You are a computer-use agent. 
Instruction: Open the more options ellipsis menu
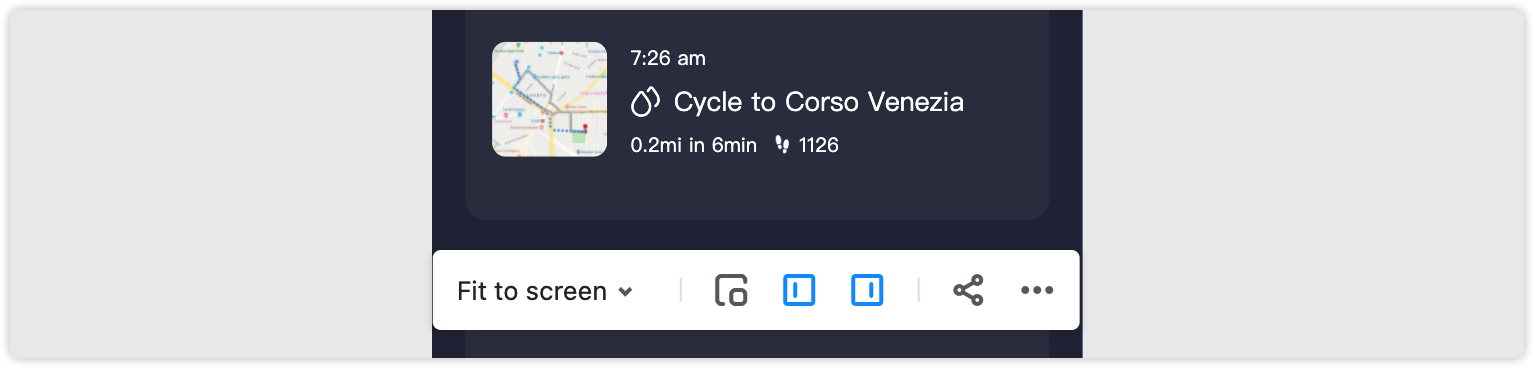[x=1037, y=291]
